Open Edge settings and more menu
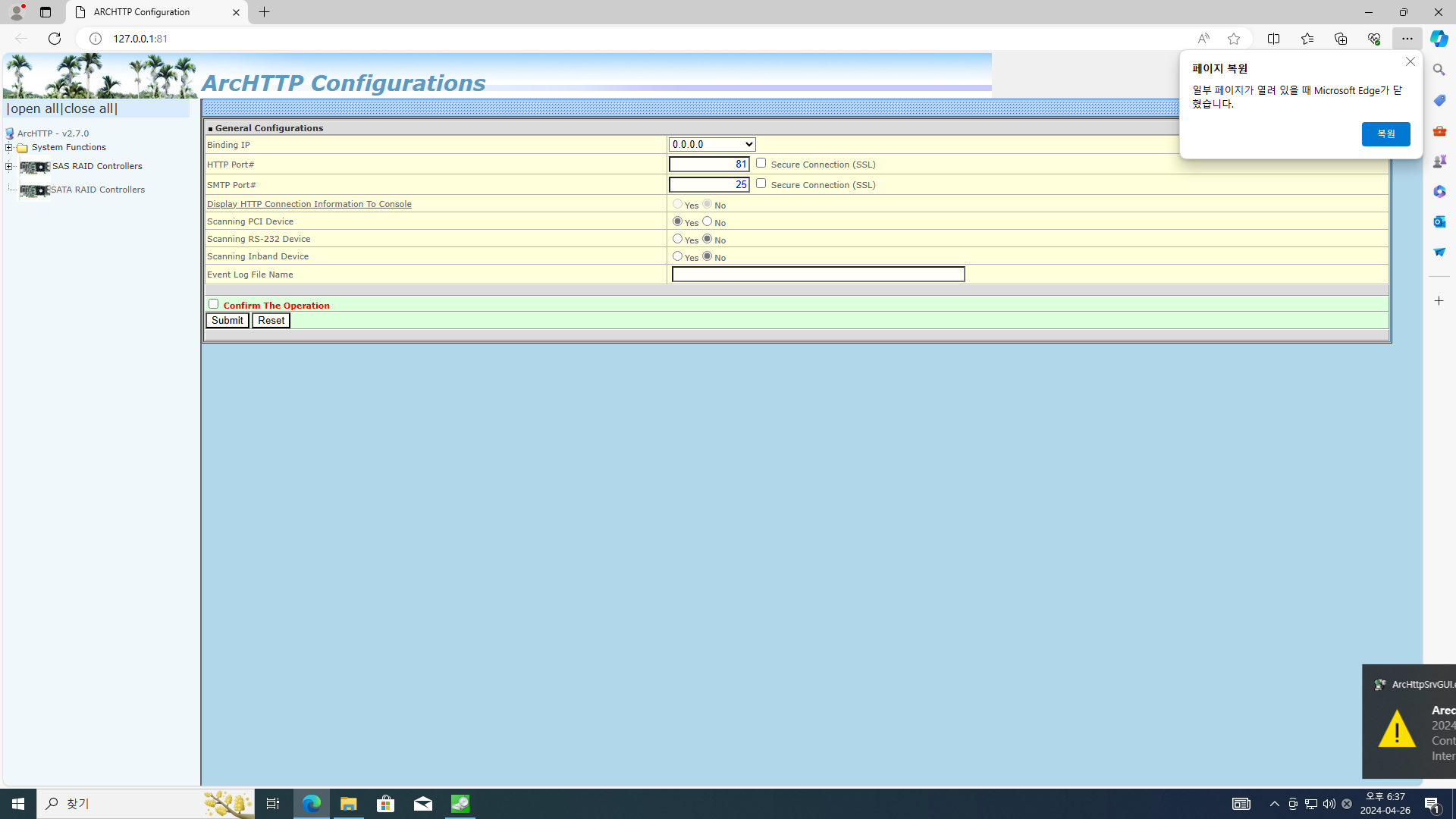1456x819 pixels. click(x=1407, y=39)
